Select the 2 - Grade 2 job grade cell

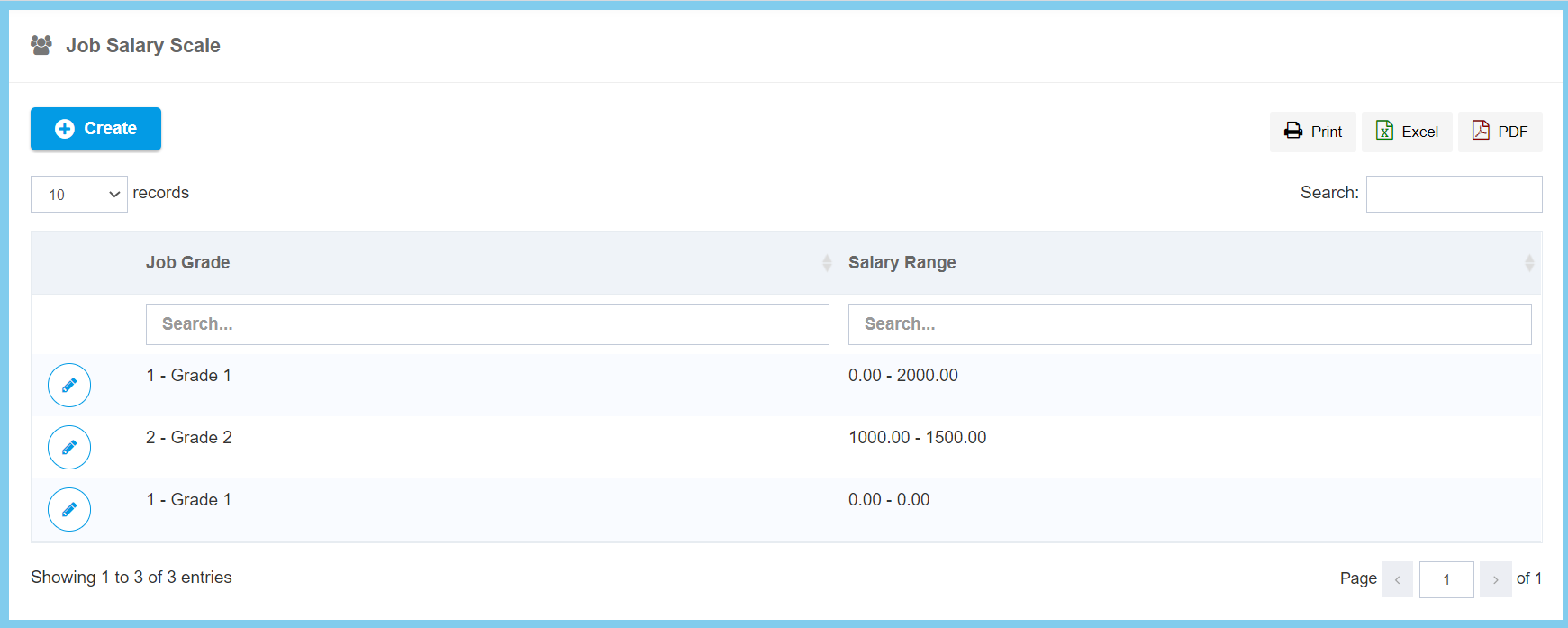(x=189, y=438)
